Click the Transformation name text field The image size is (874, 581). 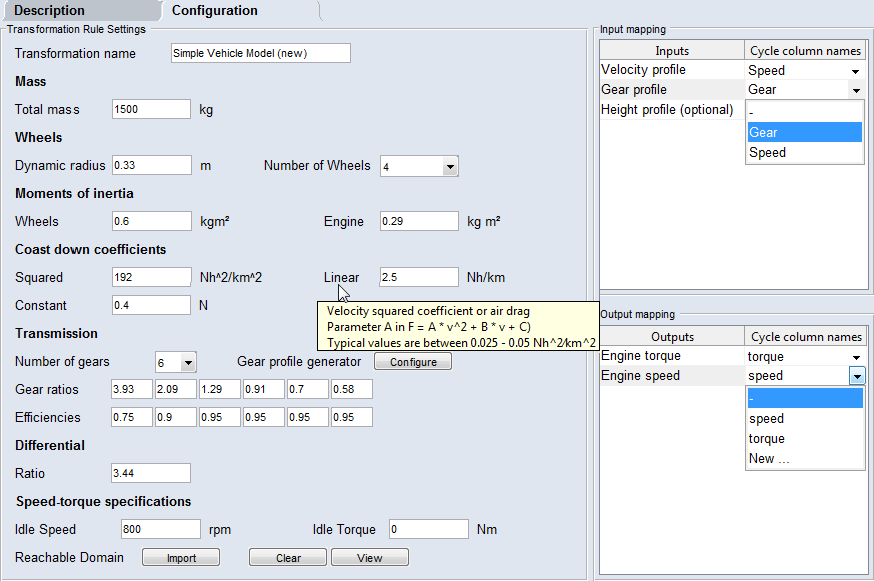tap(260, 53)
